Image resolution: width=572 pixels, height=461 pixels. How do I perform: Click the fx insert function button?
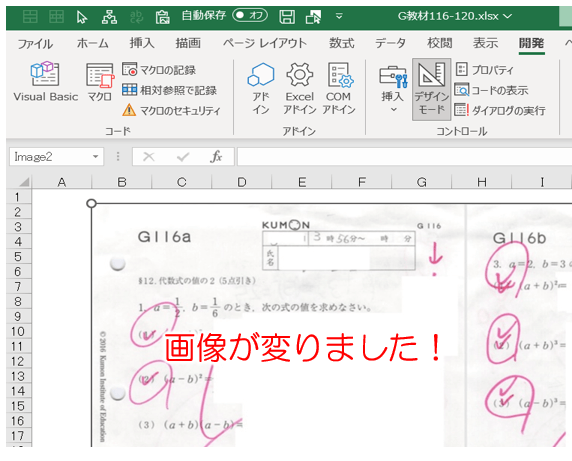[x=216, y=157]
